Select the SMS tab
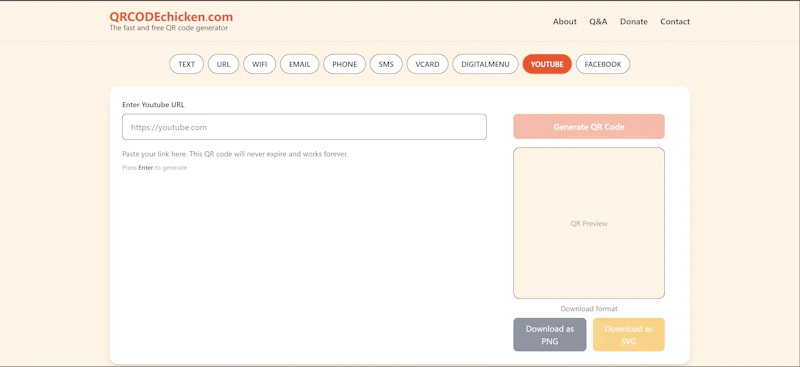800x367 pixels. coord(386,64)
